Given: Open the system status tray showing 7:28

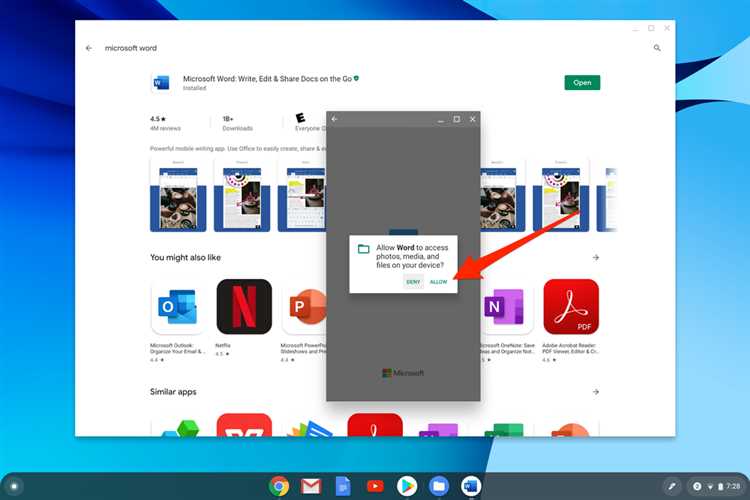Looking at the screenshot, I should tap(716, 486).
